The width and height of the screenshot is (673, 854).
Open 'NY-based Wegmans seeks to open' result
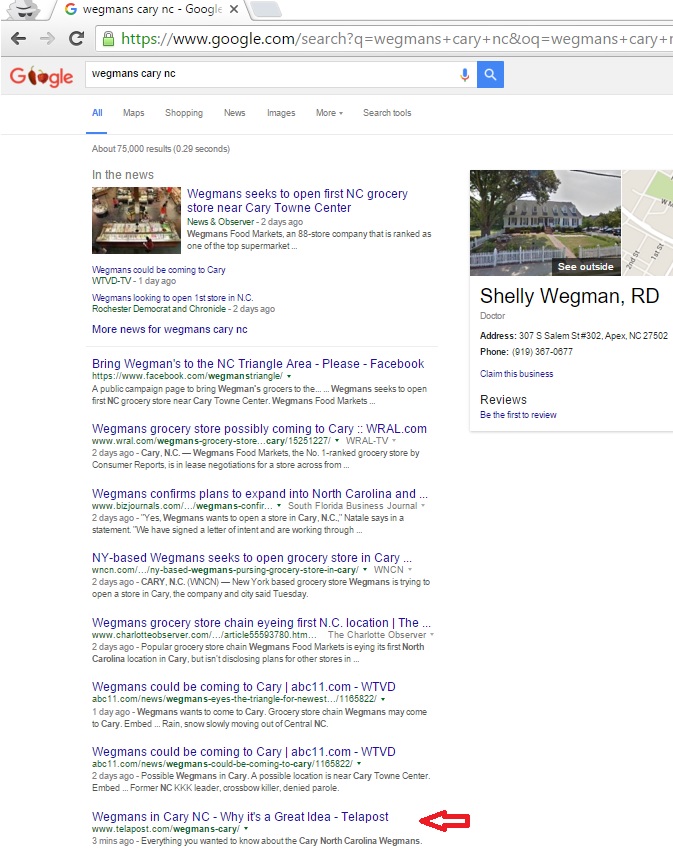252,558
